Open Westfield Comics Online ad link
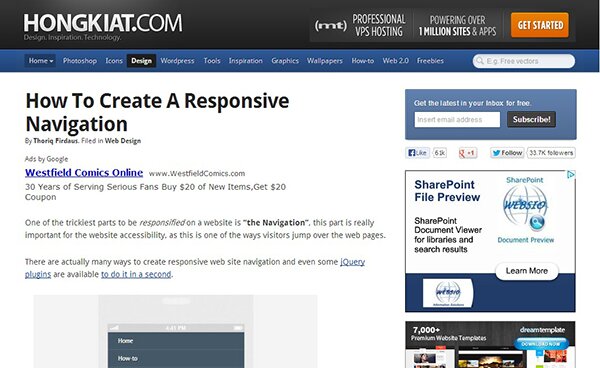 coord(84,173)
